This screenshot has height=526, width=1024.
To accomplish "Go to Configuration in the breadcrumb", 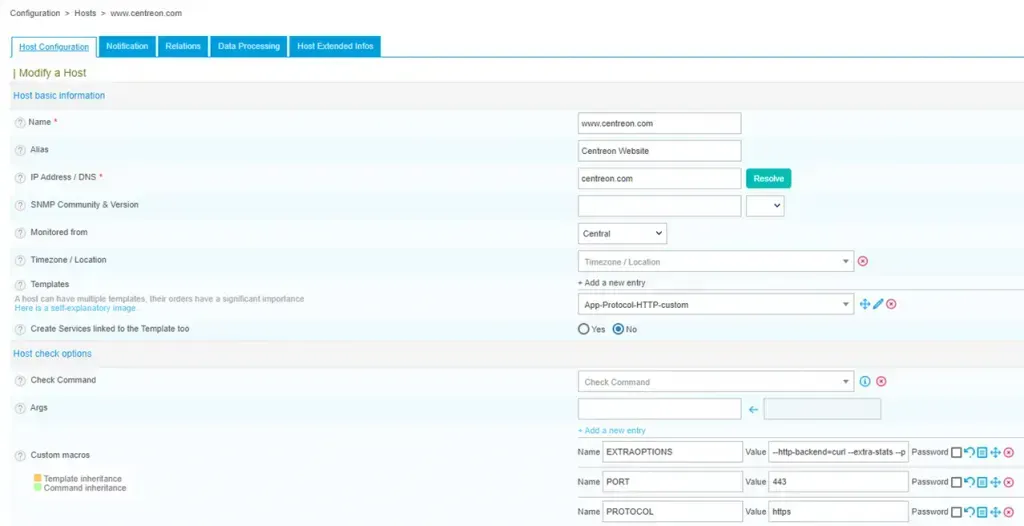I will point(33,13).
